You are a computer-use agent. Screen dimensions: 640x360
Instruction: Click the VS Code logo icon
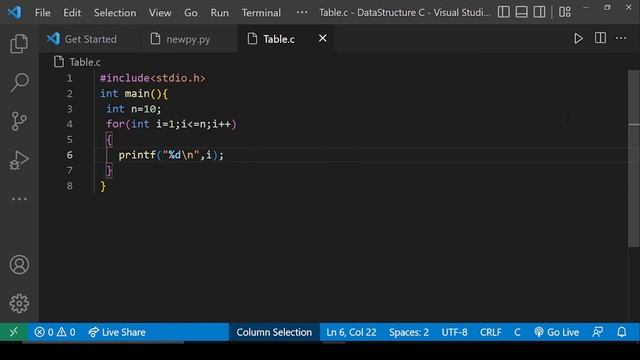click(x=15, y=12)
